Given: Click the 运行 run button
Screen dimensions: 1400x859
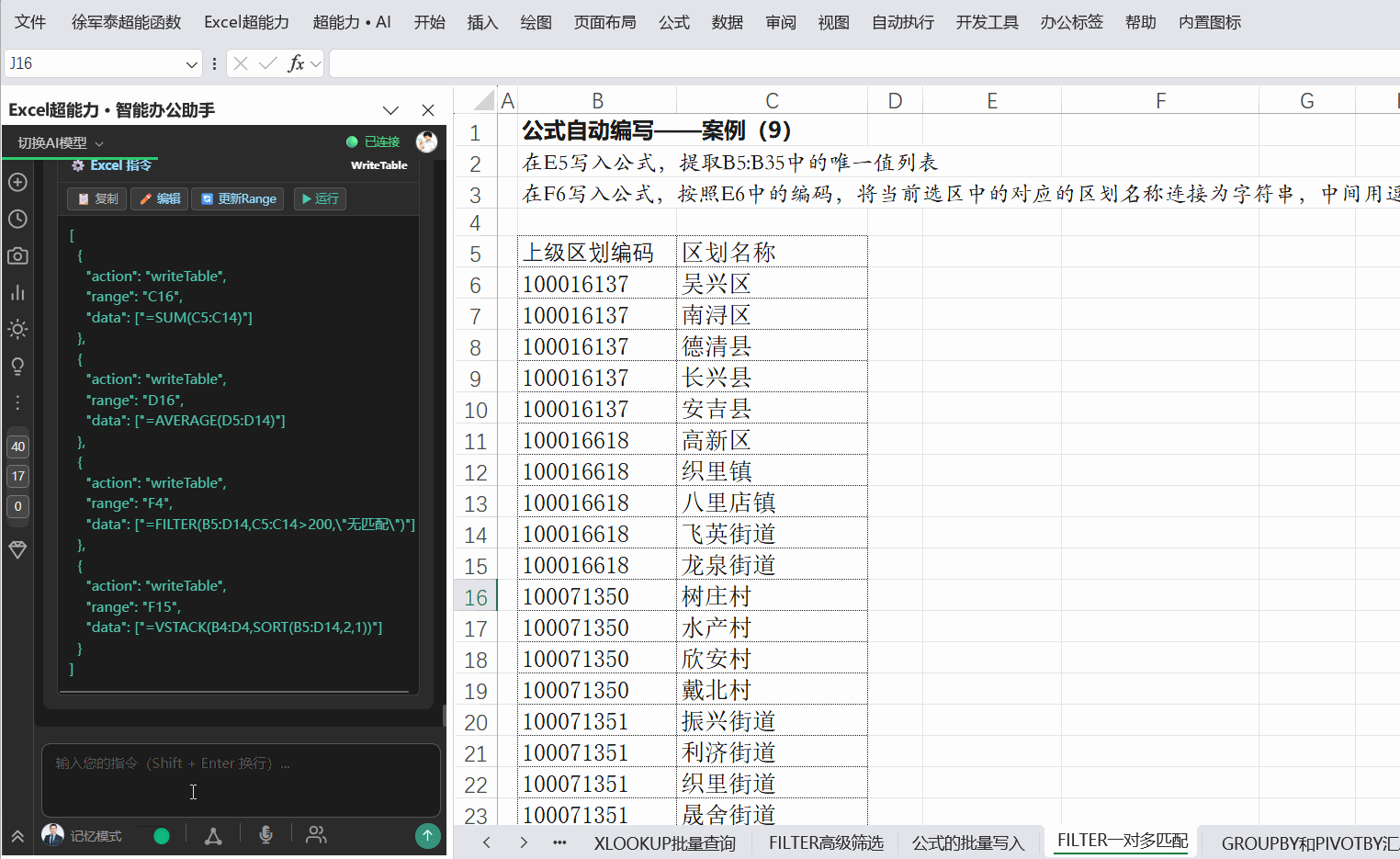Looking at the screenshot, I should pos(320,198).
